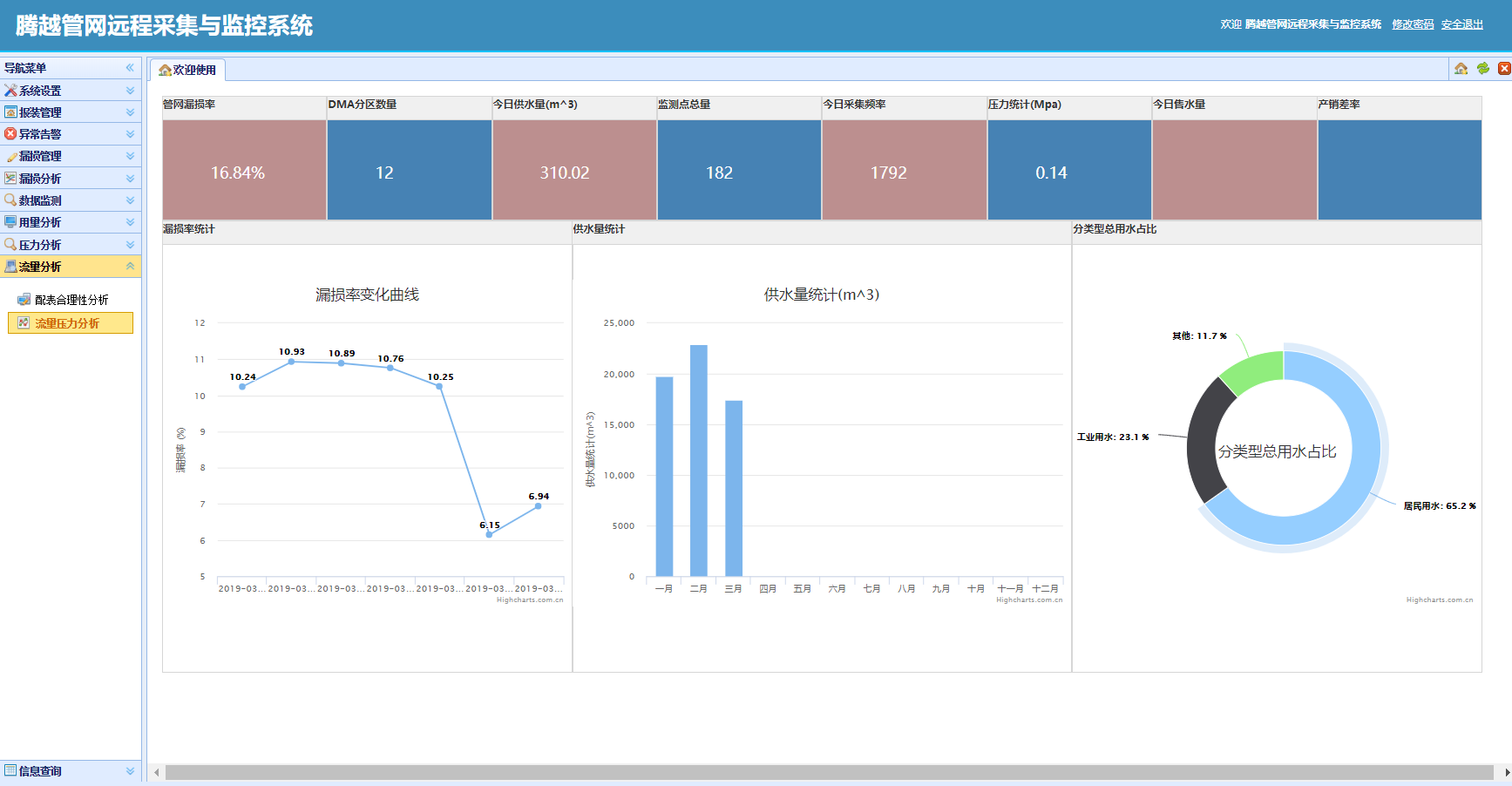
Task: Click the pencil icon beside 漏损管理
Action: point(10,157)
